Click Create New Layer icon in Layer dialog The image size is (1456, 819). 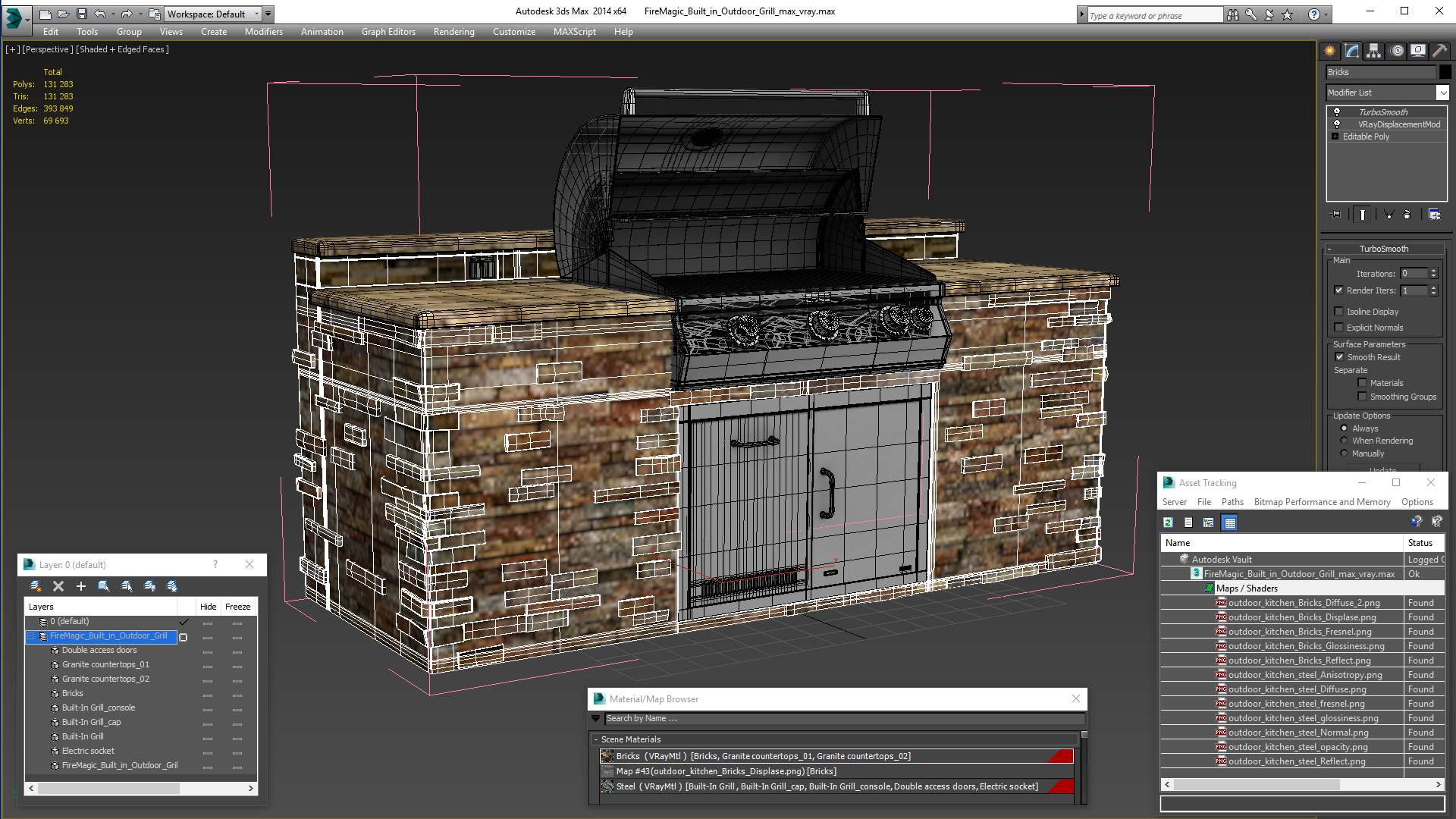[36, 586]
